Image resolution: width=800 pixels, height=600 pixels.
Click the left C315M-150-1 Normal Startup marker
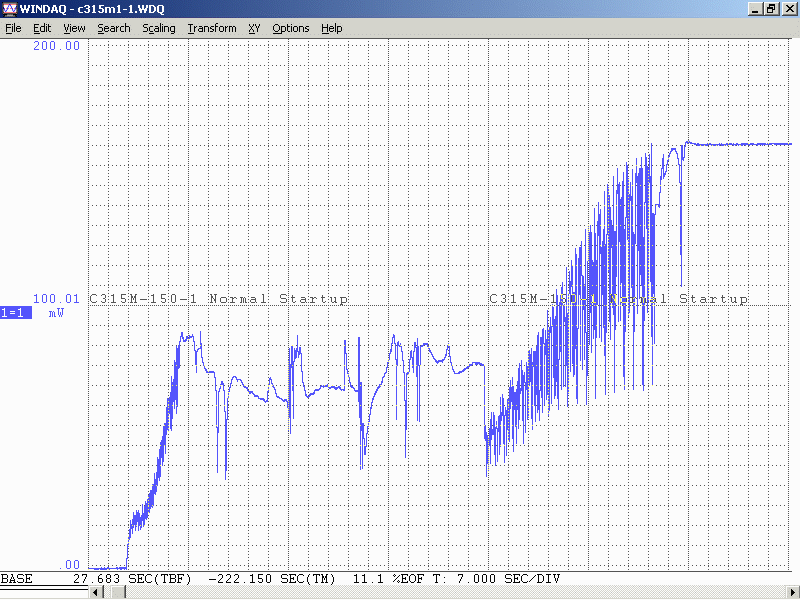pyautogui.click(x=218, y=299)
